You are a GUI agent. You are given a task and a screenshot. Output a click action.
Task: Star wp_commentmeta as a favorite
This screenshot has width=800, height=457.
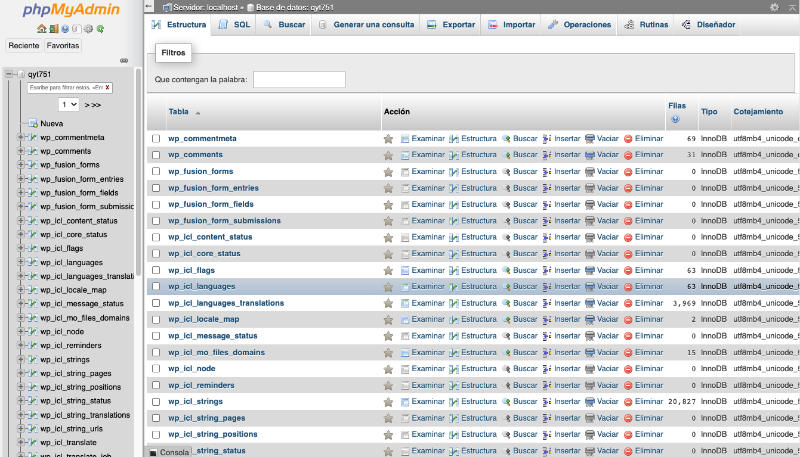[388, 139]
